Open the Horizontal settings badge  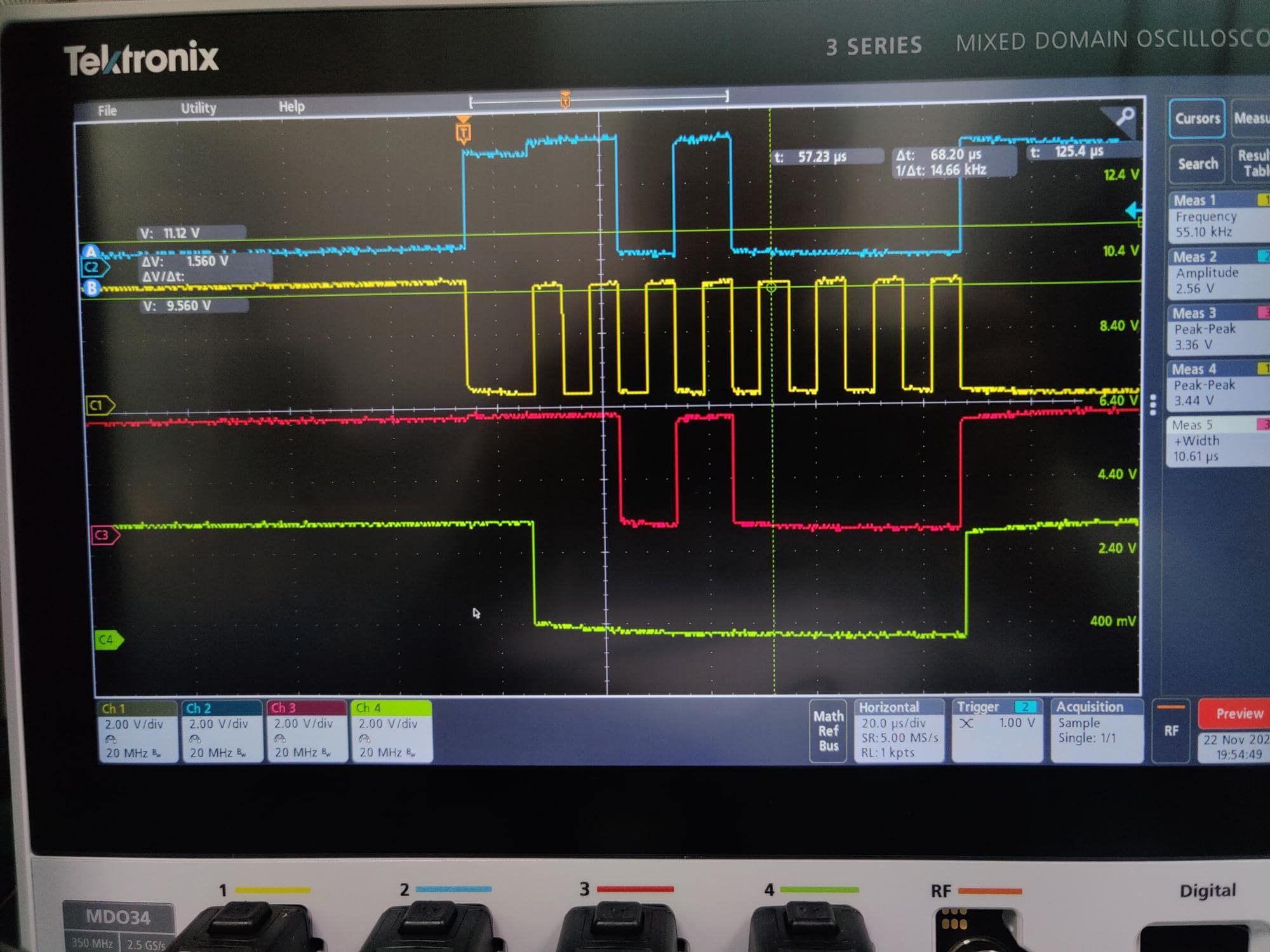(898, 730)
